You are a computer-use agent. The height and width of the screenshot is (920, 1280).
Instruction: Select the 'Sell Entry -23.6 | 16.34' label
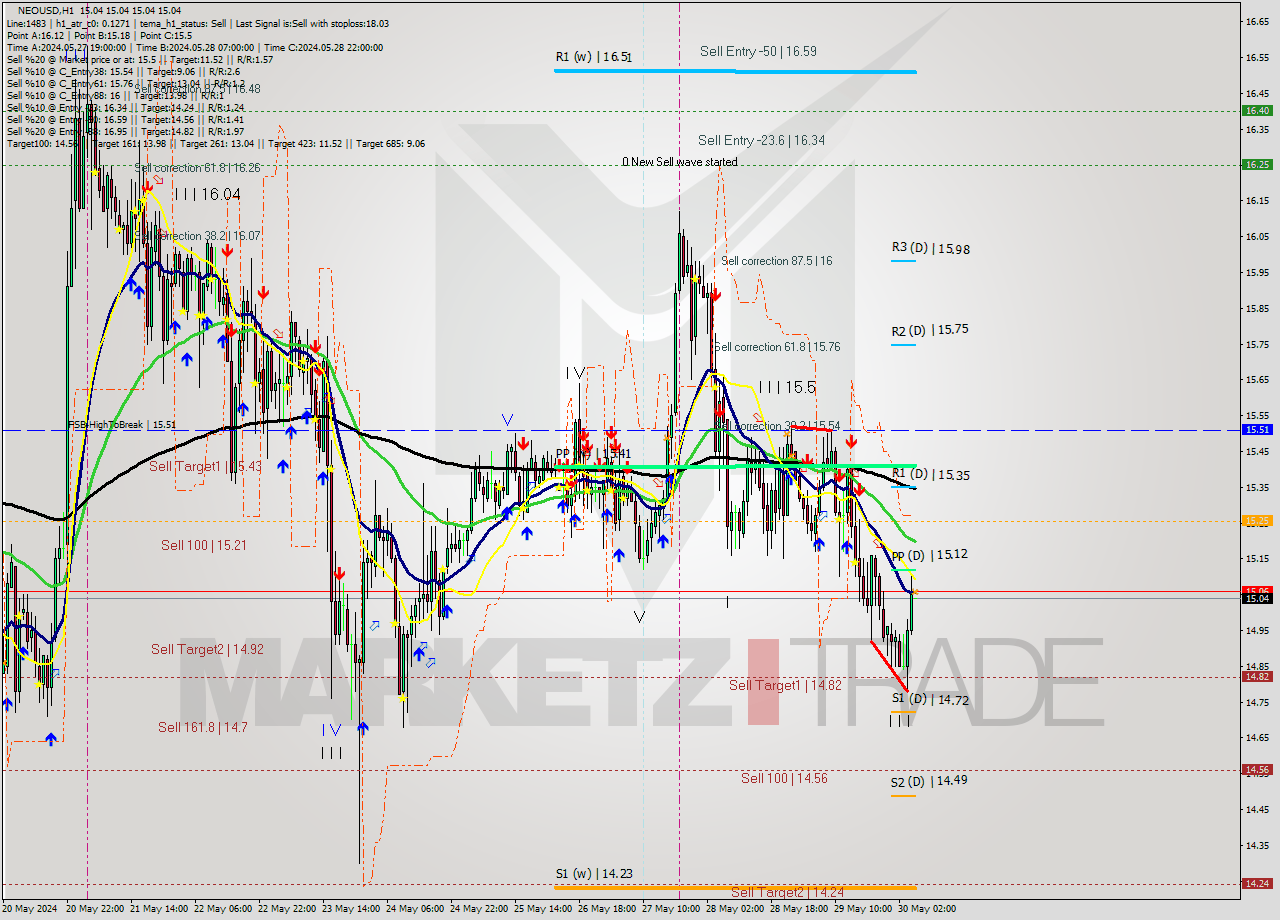click(761, 141)
